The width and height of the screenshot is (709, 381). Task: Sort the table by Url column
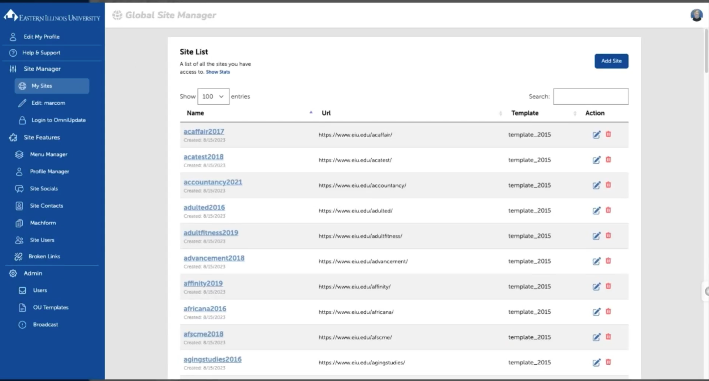pos(326,113)
